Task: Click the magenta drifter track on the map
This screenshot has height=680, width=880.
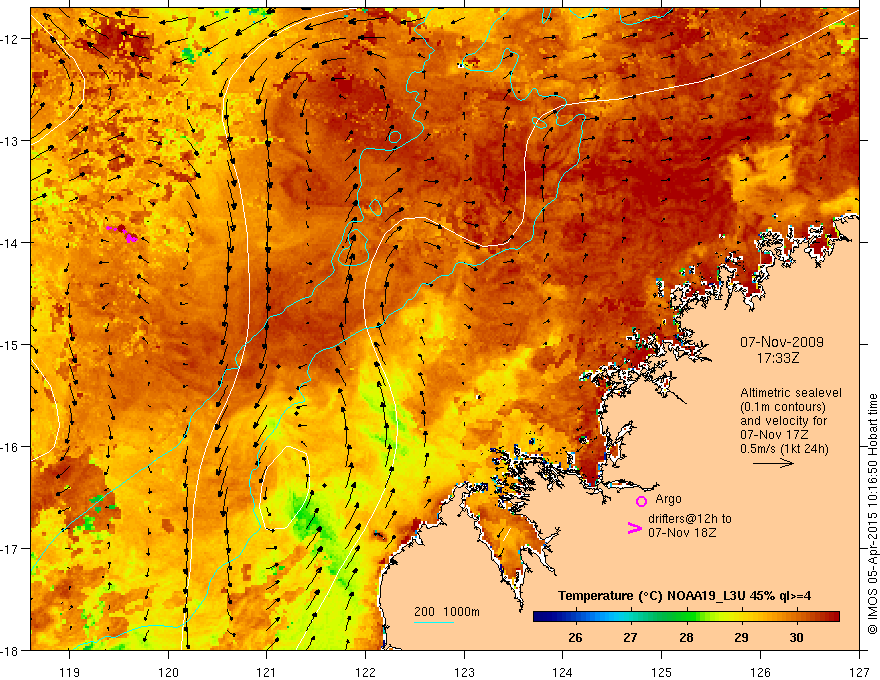Action: [122, 233]
